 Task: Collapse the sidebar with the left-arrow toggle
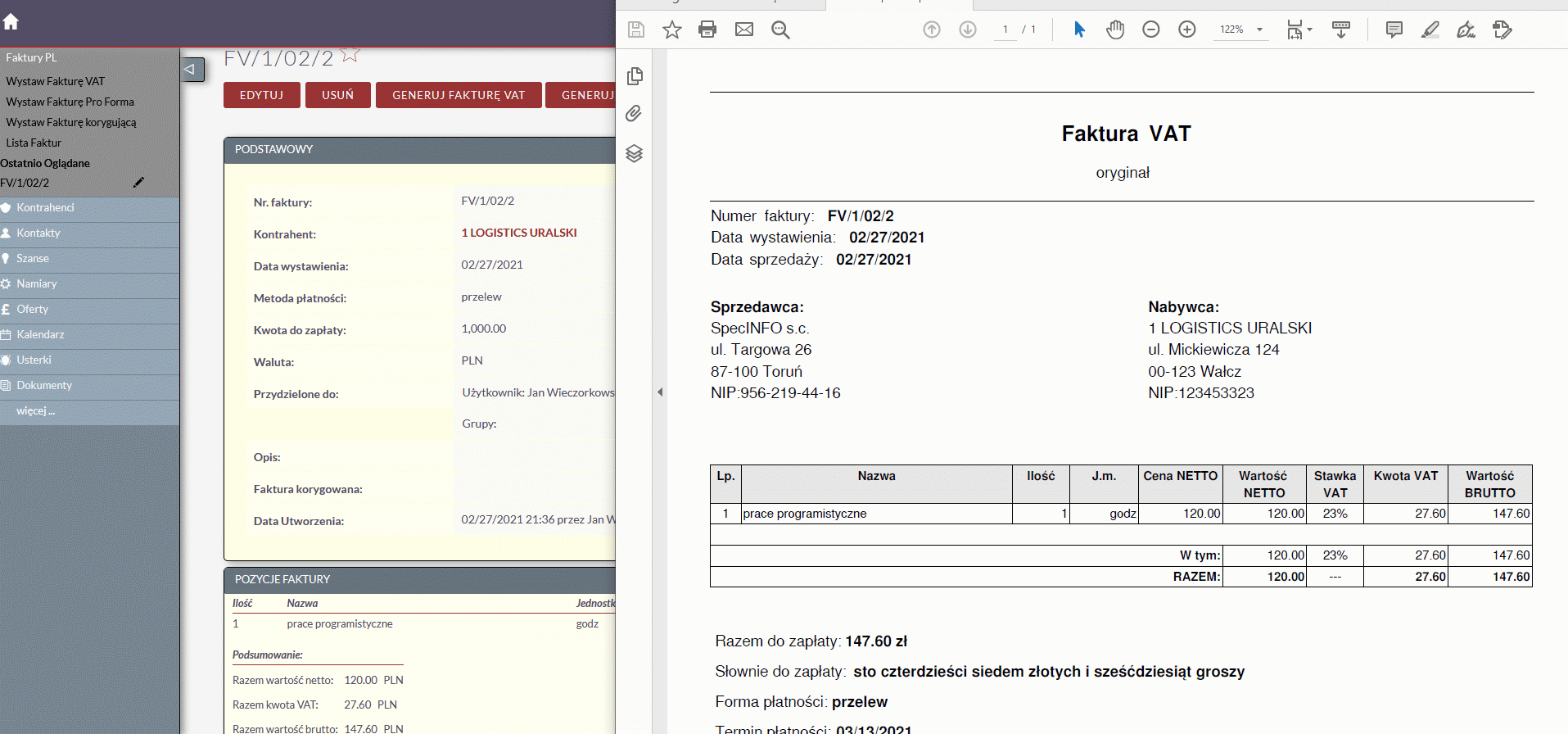pyautogui.click(x=192, y=69)
